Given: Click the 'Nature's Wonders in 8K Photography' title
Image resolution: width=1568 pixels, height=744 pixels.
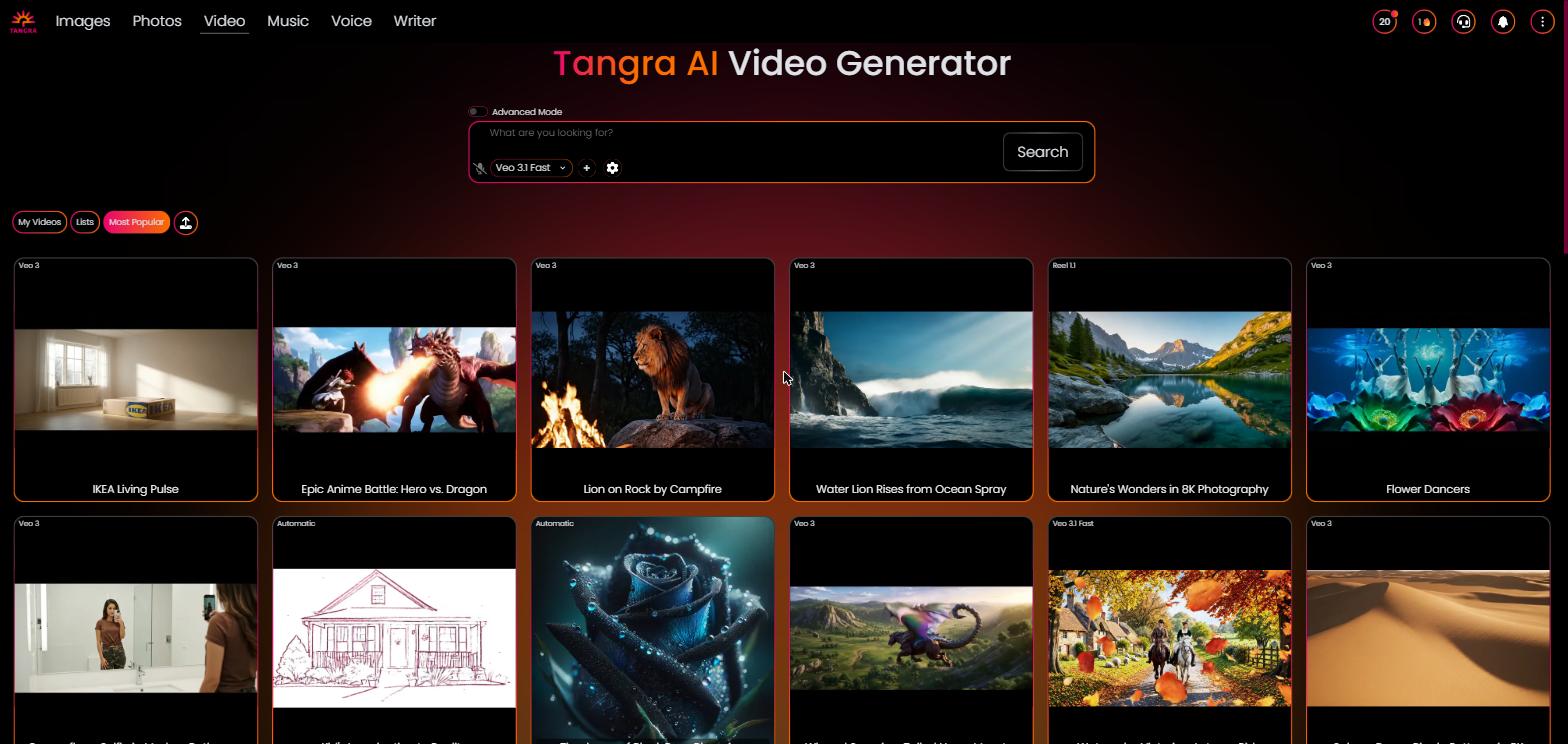Looking at the screenshot, I should tap(1169, 489).
